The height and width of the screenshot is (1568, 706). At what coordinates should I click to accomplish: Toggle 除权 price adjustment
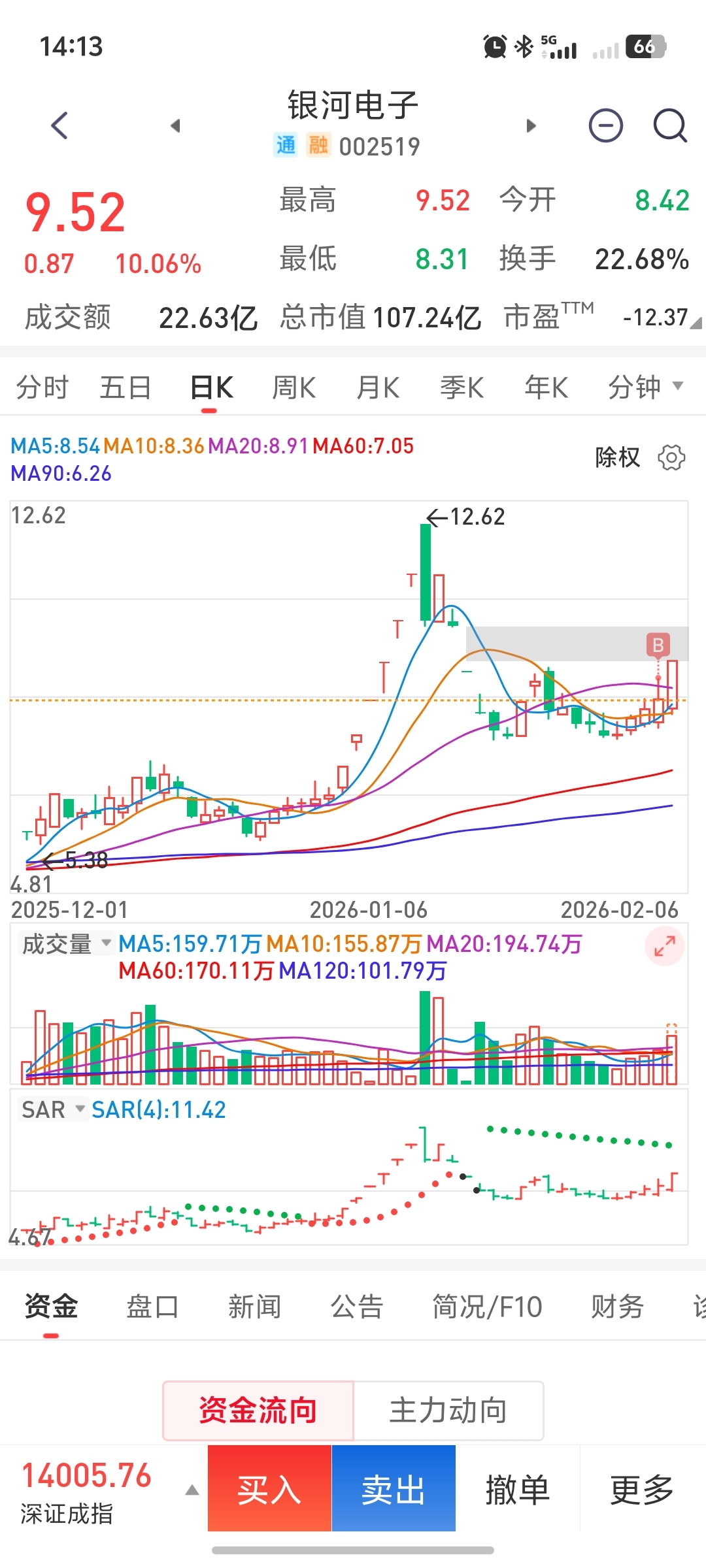618,457
